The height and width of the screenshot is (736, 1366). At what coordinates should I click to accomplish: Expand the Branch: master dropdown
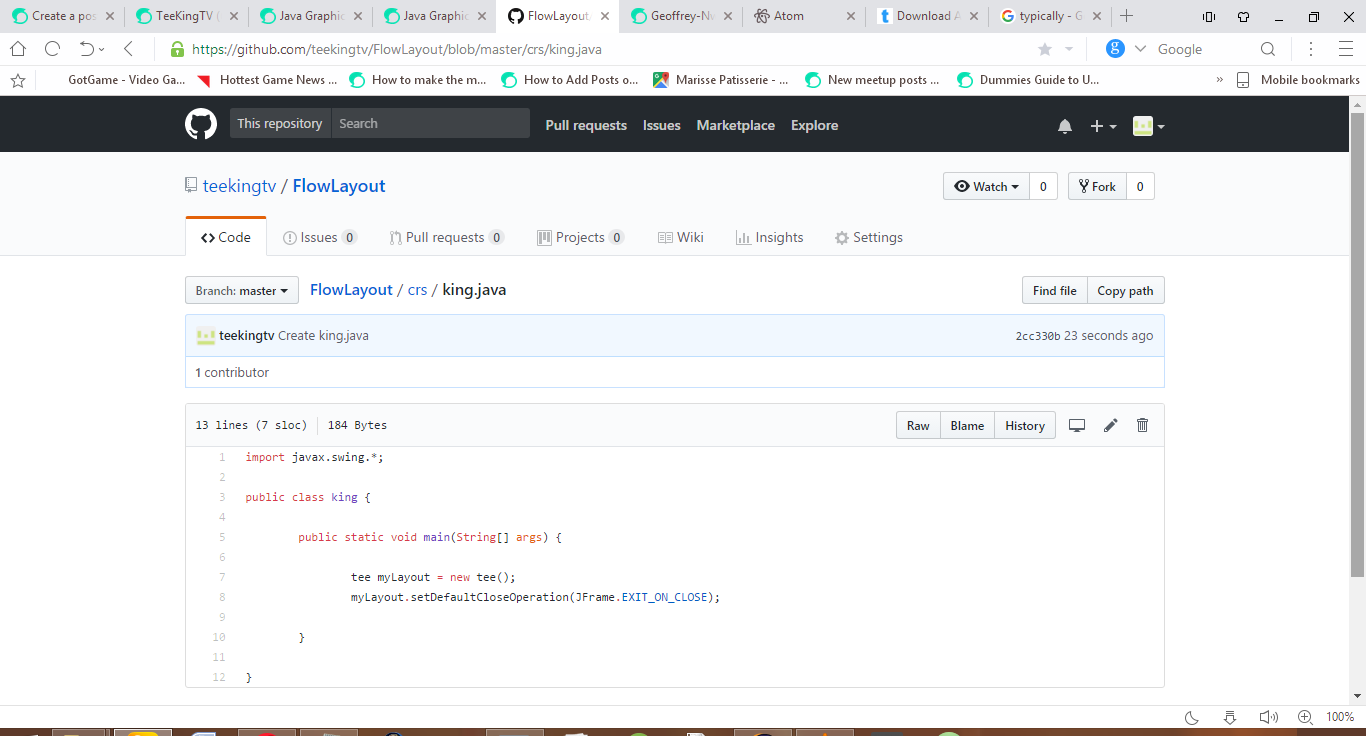pyautogui.click(x=242, y=290)
